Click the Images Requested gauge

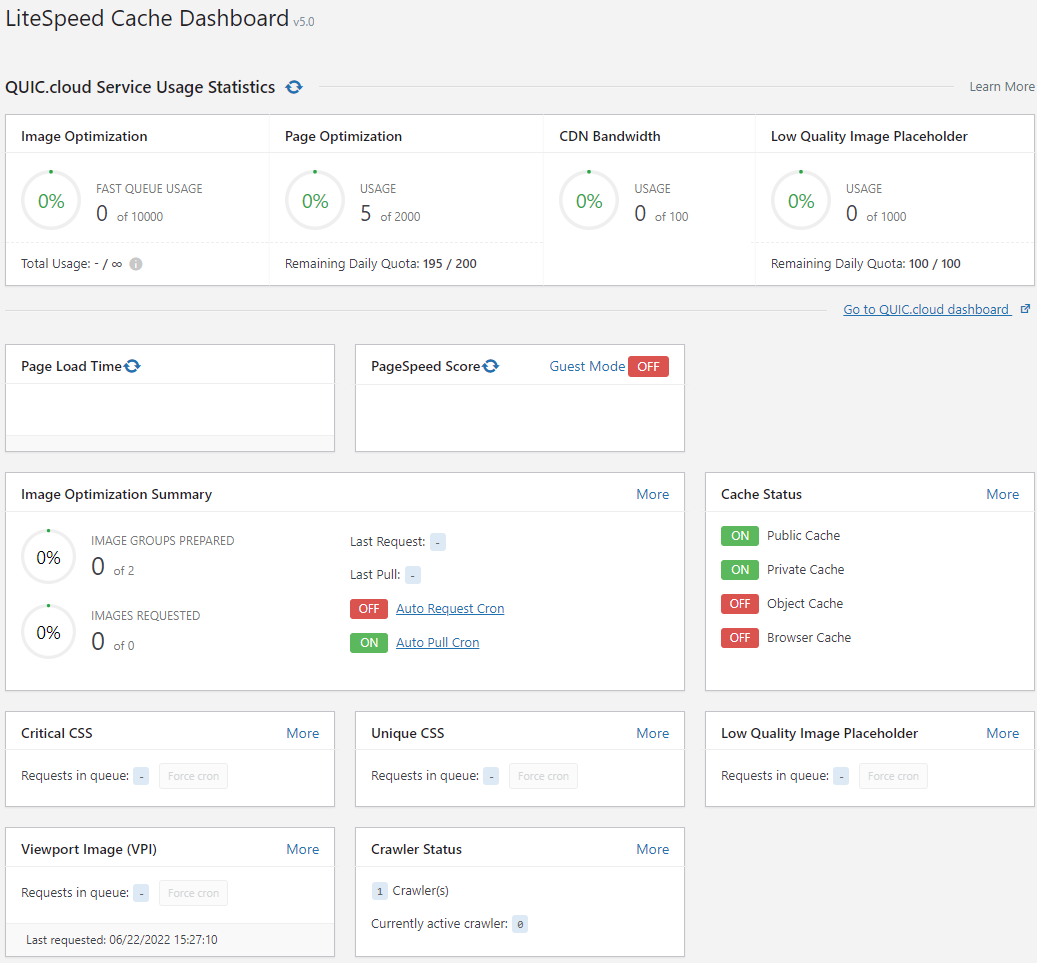[48, 632]
